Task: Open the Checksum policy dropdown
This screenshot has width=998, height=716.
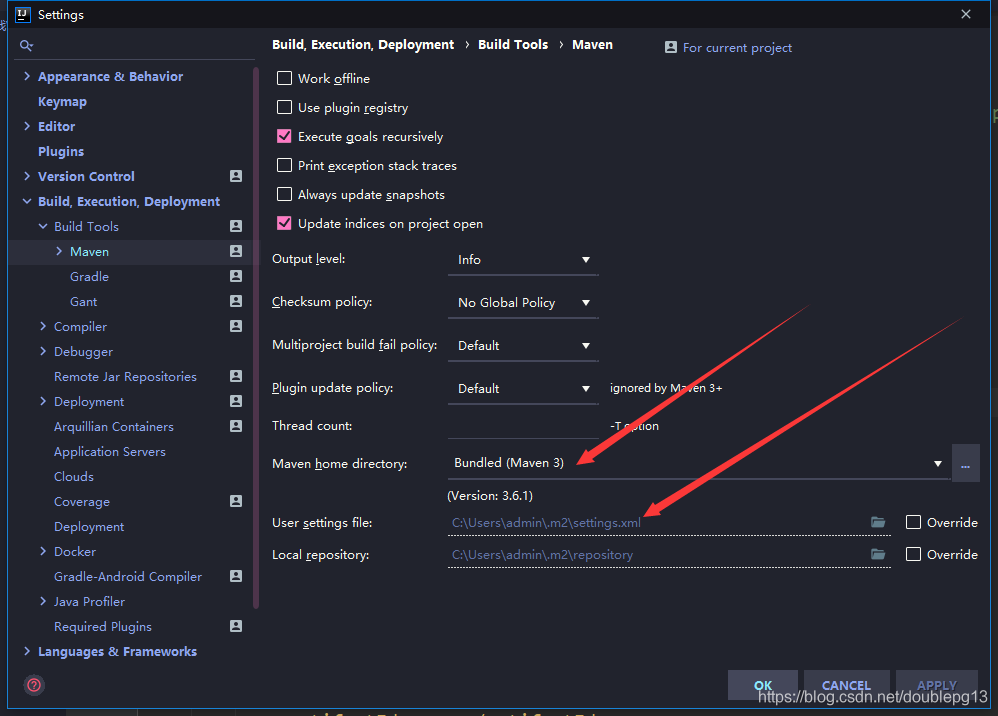Action: [x=523, y=303]
